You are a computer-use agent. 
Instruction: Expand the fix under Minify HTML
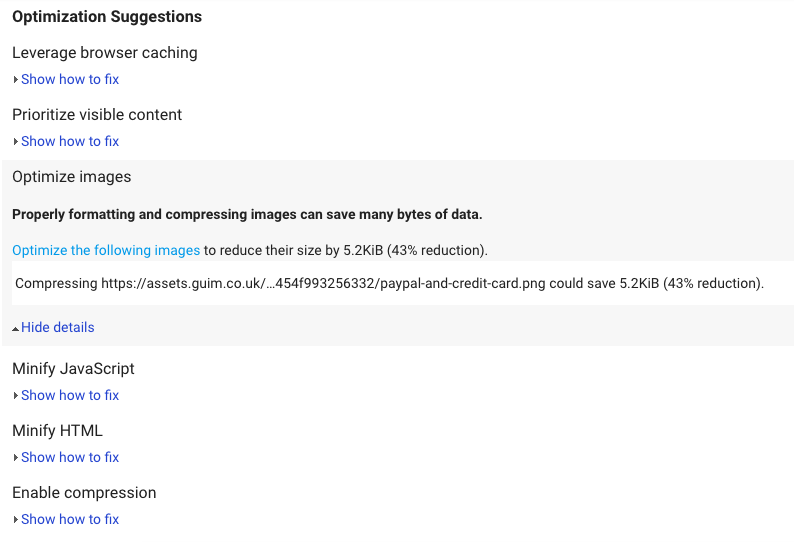pyautogui.click(x=70, y=457)
